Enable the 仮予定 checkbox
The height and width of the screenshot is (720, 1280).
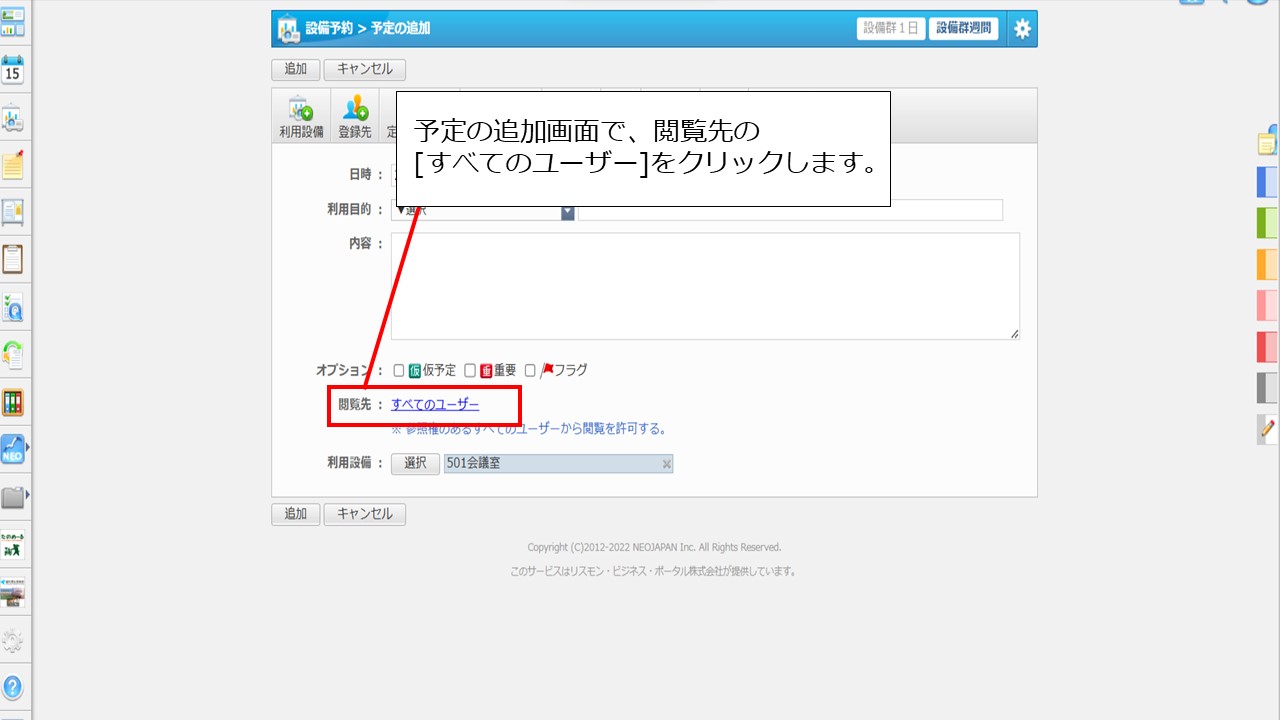click(x=399, y=370)
